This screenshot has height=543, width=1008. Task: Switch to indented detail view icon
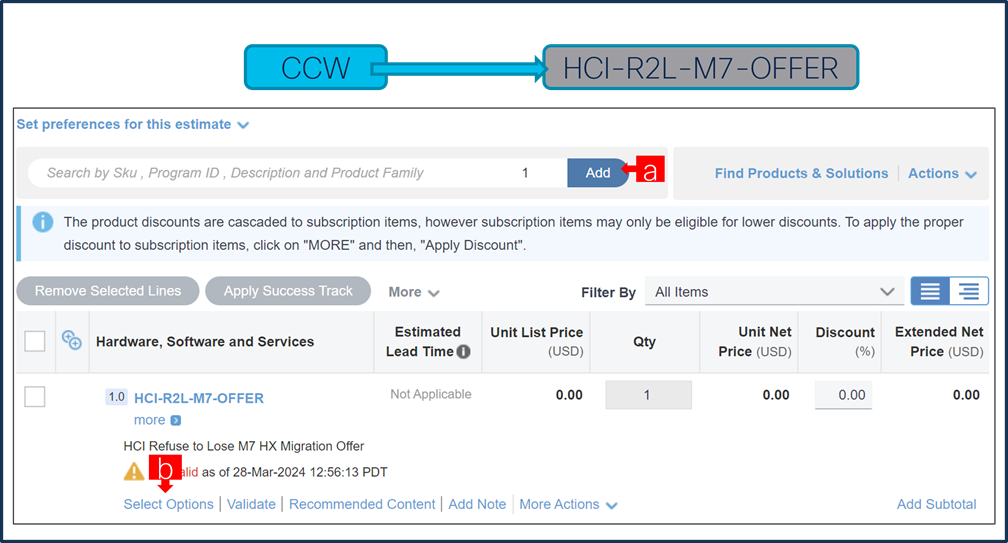coord(969,291)
